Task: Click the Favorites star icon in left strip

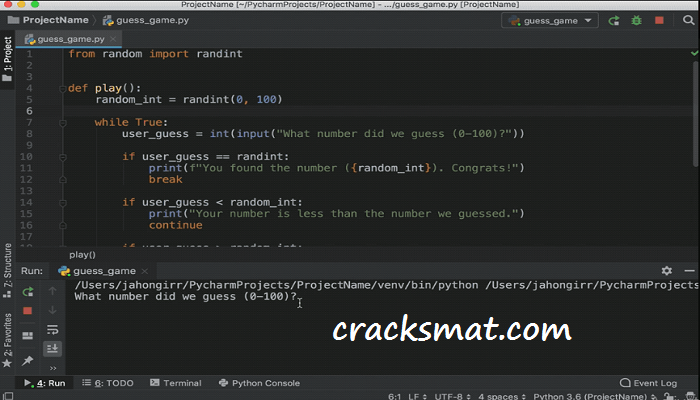Action: [x=7, y=363]
